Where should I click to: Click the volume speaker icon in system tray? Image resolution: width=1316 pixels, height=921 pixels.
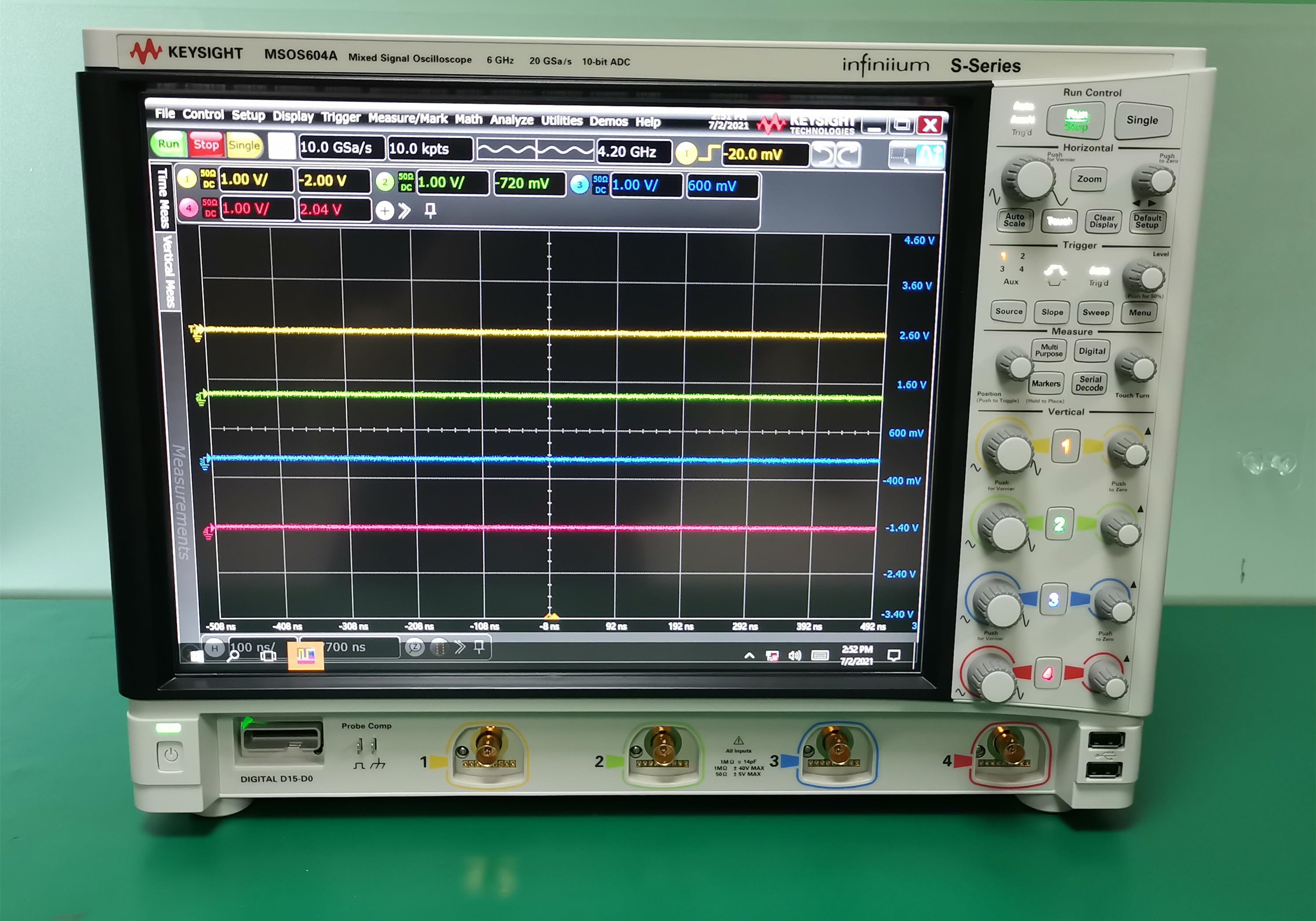click(x=794, y=656)
